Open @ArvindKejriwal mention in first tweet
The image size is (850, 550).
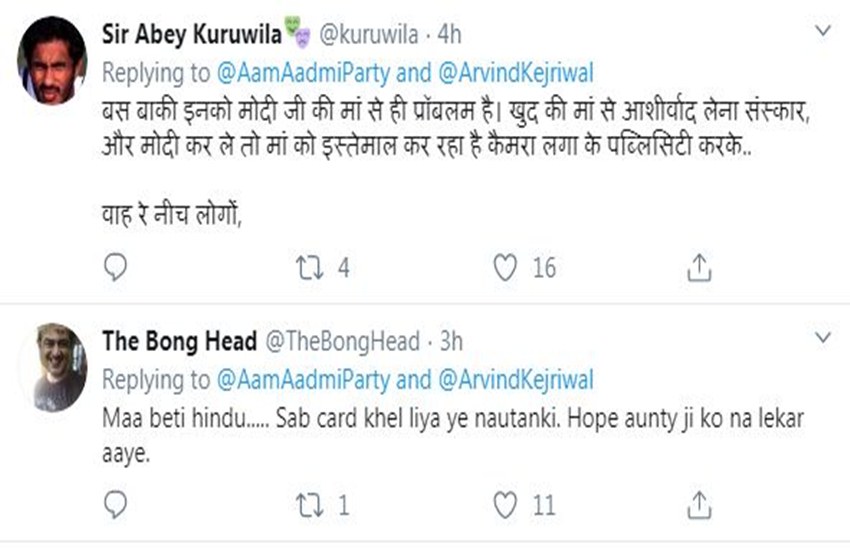pyautogui.click(x=514, y=73)
